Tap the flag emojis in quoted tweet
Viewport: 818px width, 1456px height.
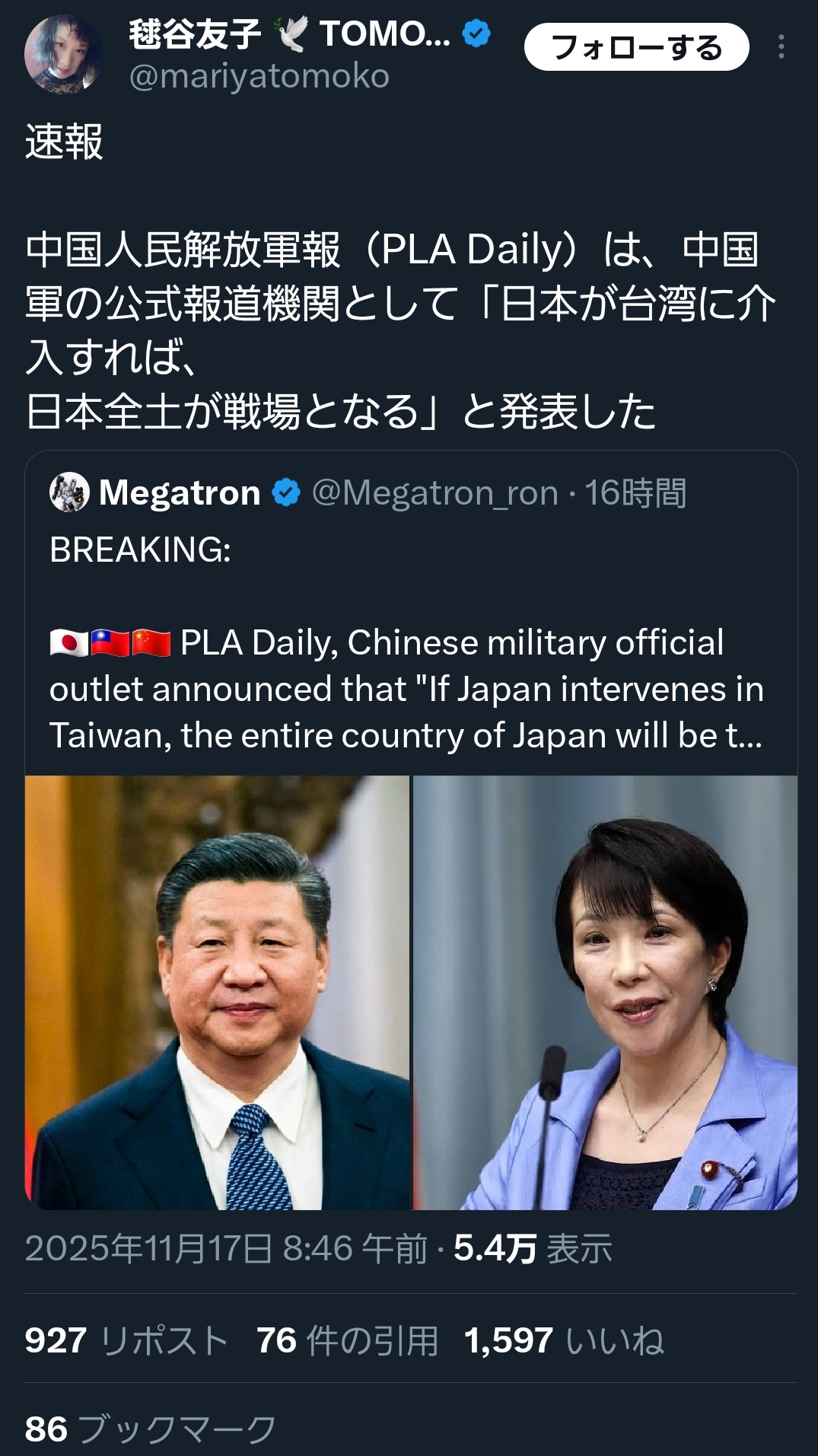pyautogui.click(x=110, y=643)
